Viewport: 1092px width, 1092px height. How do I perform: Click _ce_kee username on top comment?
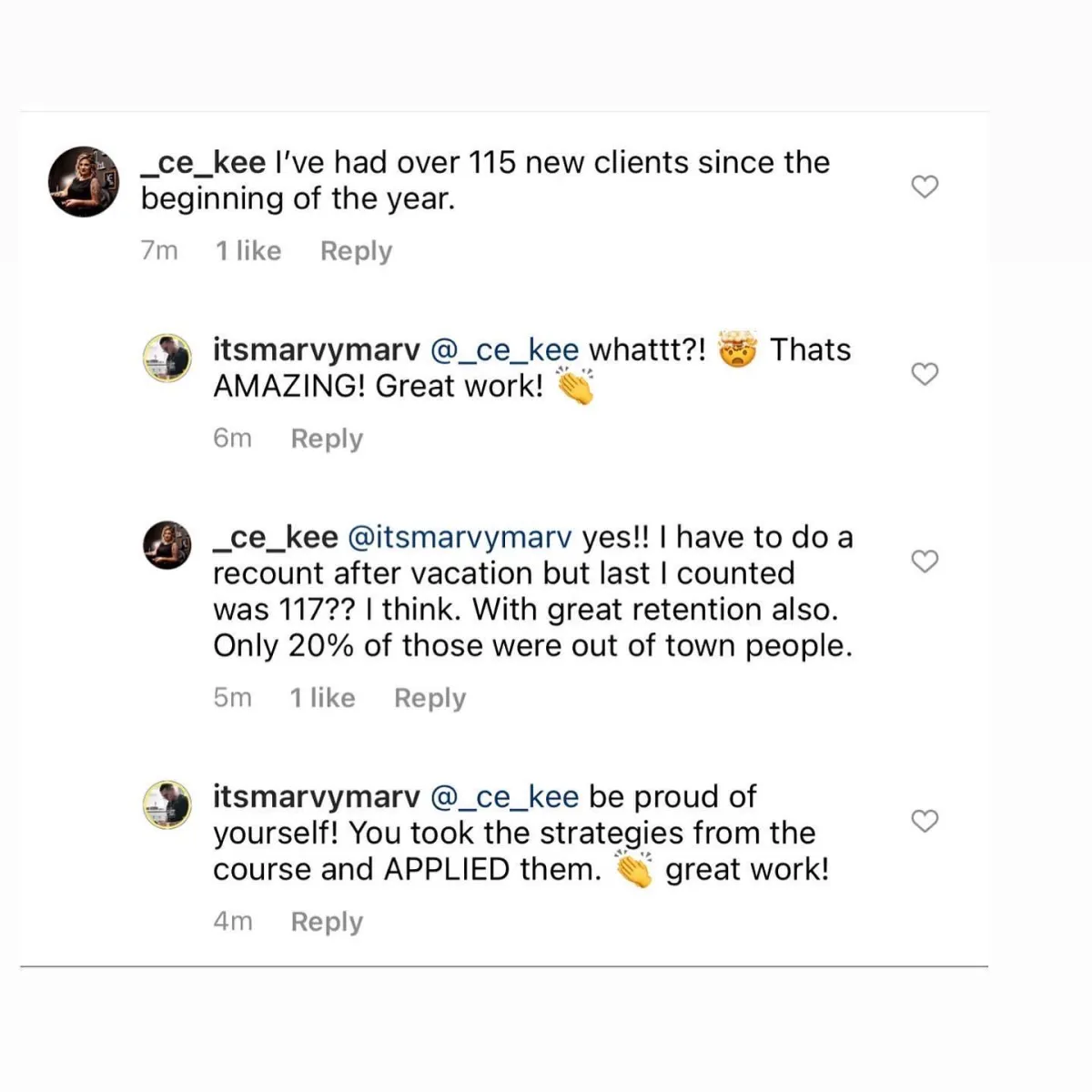tap(203, 163)
